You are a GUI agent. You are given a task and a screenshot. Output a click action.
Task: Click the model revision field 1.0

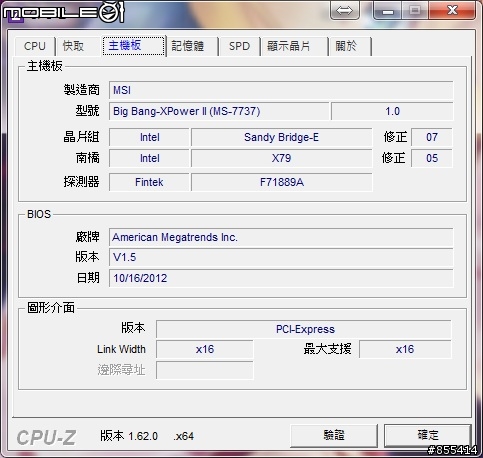[392, 111]
